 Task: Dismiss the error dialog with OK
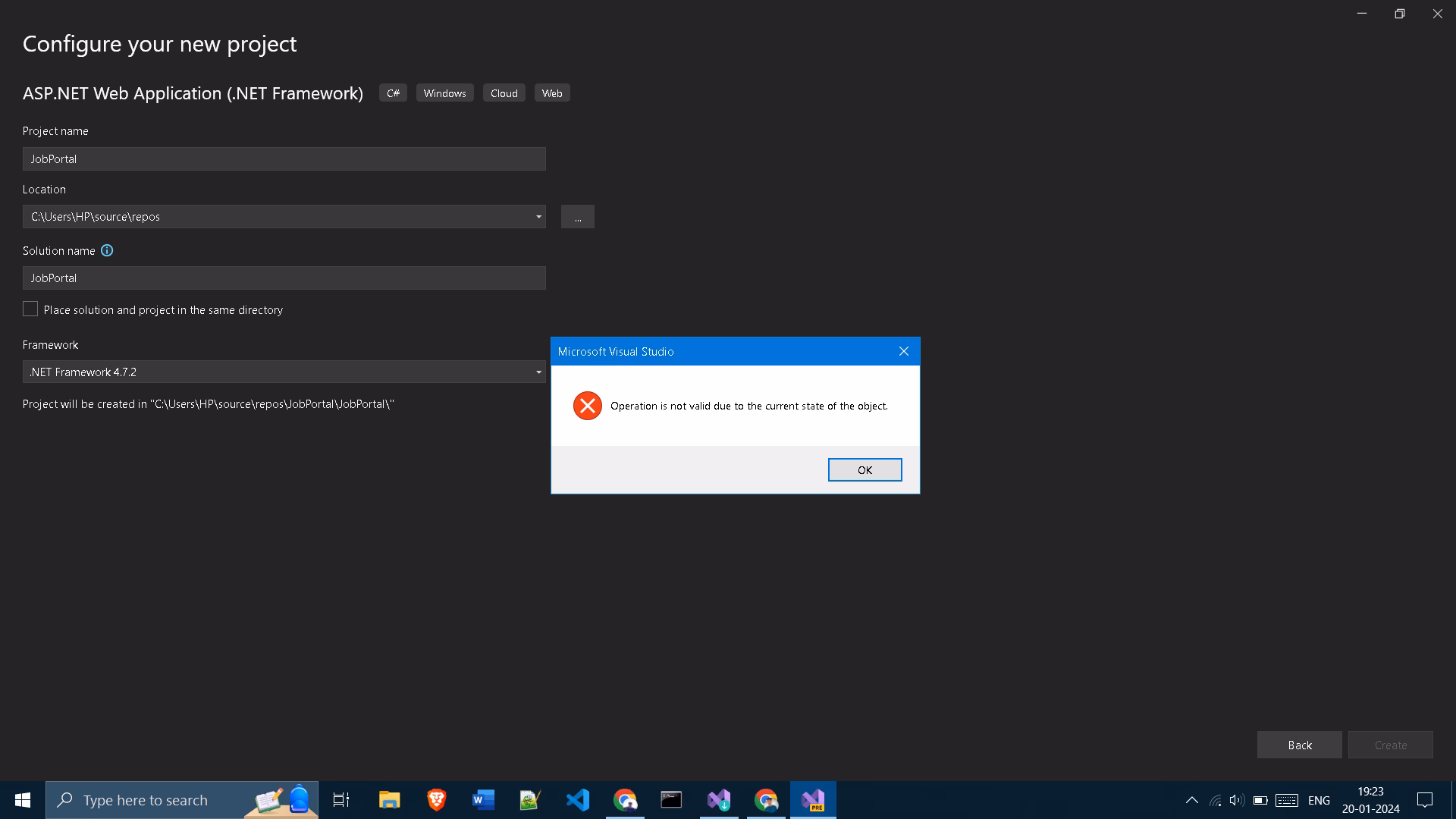pos(864,469)
